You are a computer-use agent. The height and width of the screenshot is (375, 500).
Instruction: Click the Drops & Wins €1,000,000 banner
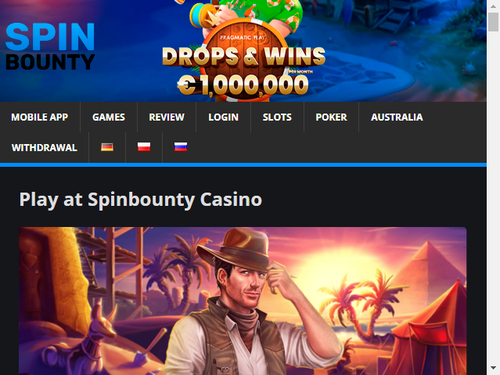[x=243, y=51]
